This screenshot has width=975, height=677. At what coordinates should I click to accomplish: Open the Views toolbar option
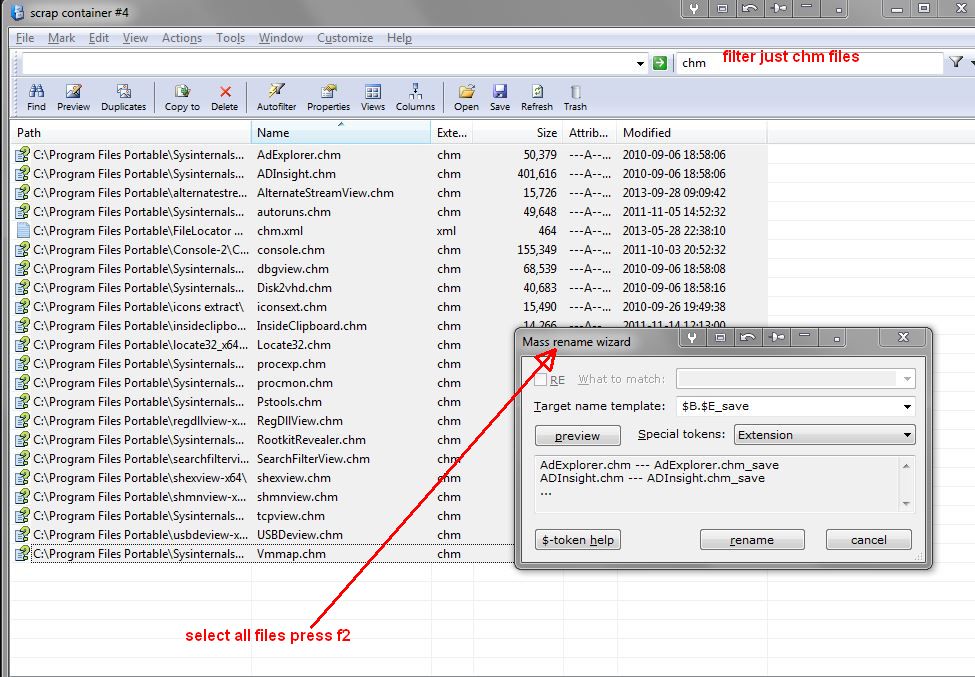click(x=372, y=98)
